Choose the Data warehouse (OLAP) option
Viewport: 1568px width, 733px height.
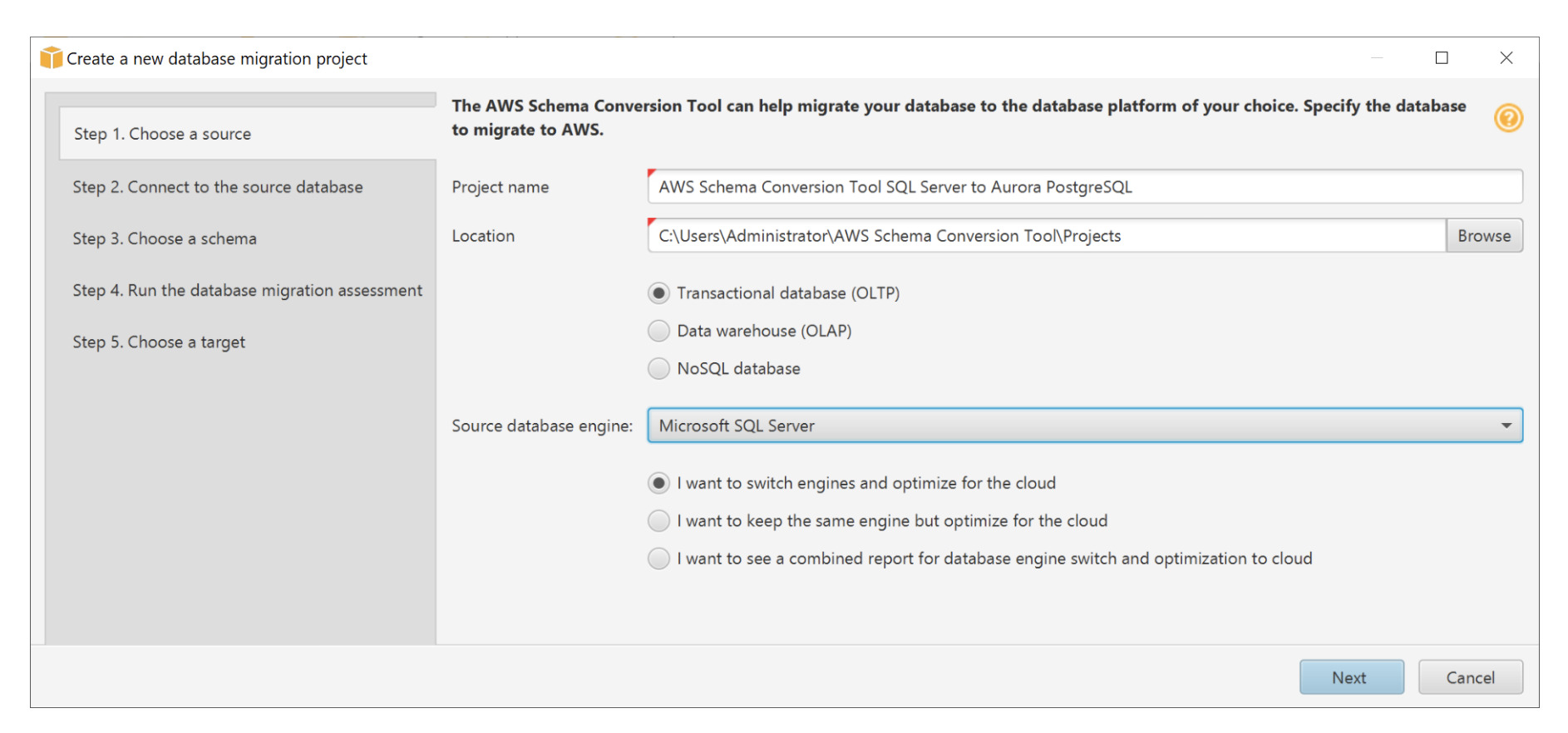click(x=658, y=331)
